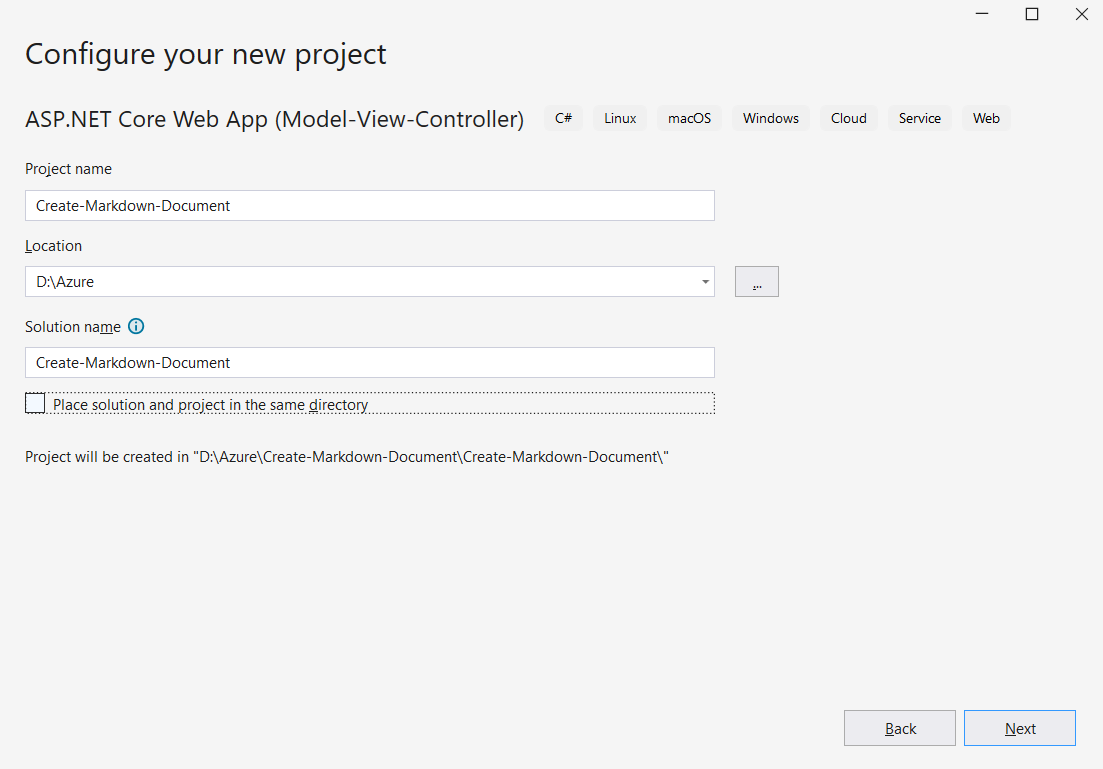This screenshot has height=769, width=1103.
Task: Browse for location with ellipsis button
Action: tap(757, 281)
